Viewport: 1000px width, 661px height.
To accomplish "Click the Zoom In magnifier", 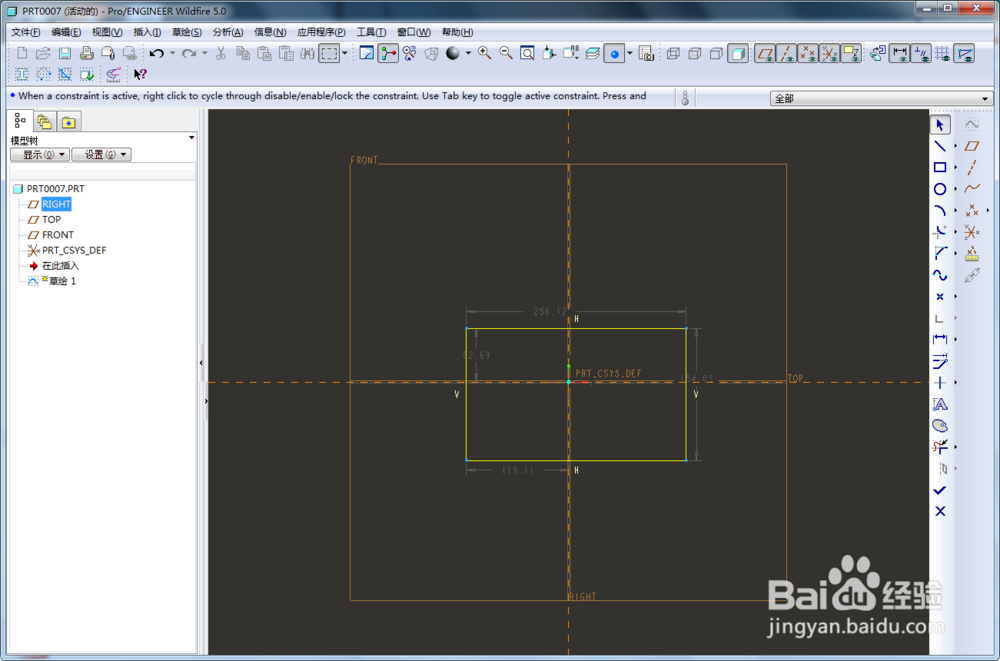I will pos(485,54).
